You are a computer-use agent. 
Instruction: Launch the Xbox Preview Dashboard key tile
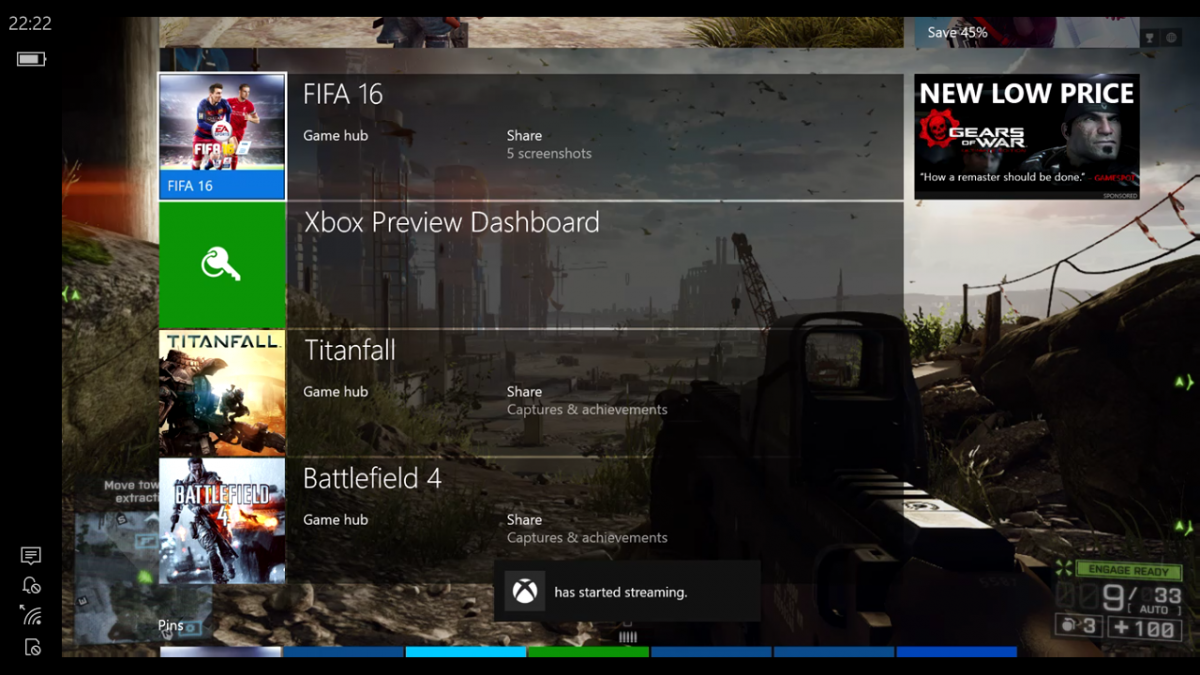click(222, 265)
